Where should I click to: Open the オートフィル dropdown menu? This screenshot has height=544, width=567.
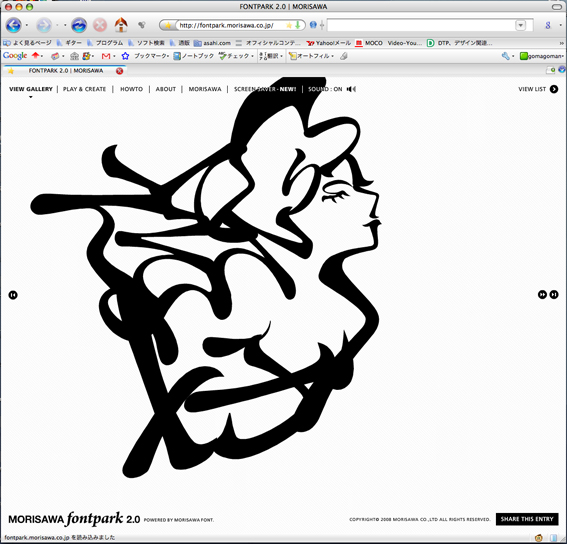tap(311, 56)
